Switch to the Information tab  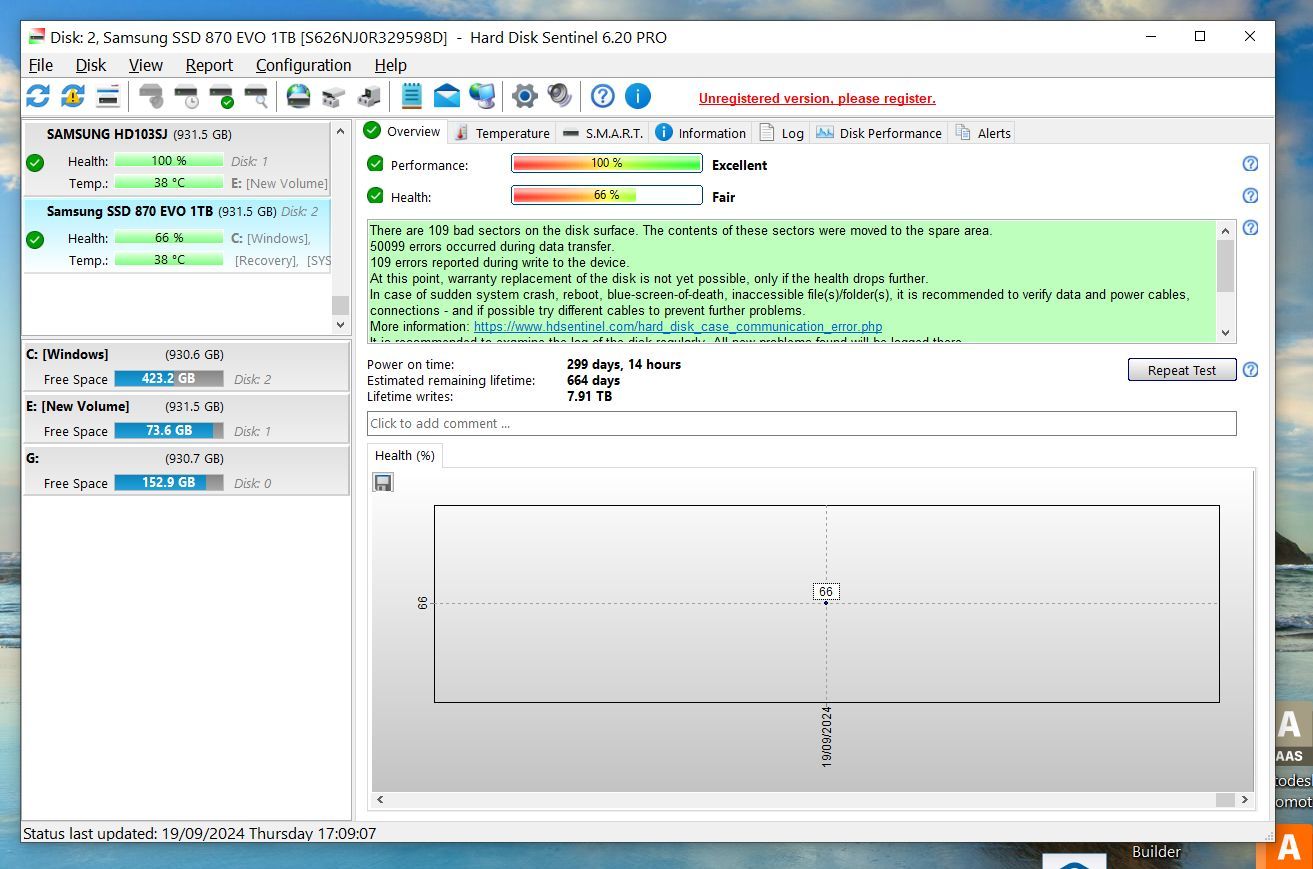700,133
